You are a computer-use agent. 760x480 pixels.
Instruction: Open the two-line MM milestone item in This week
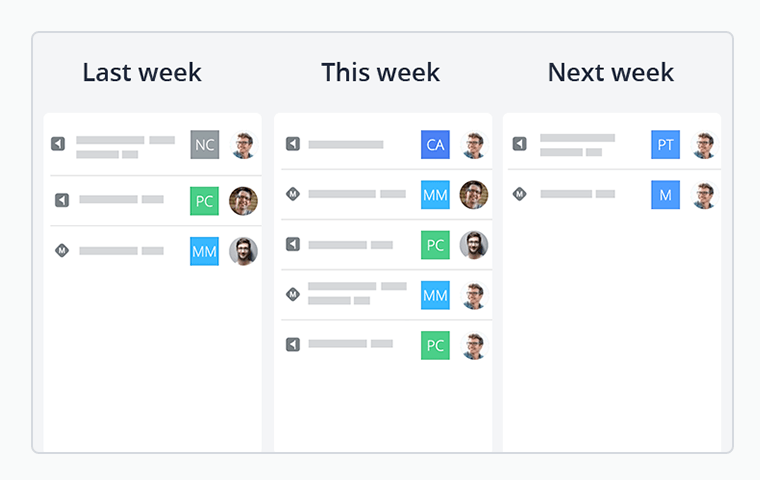[x=387, y=295]
